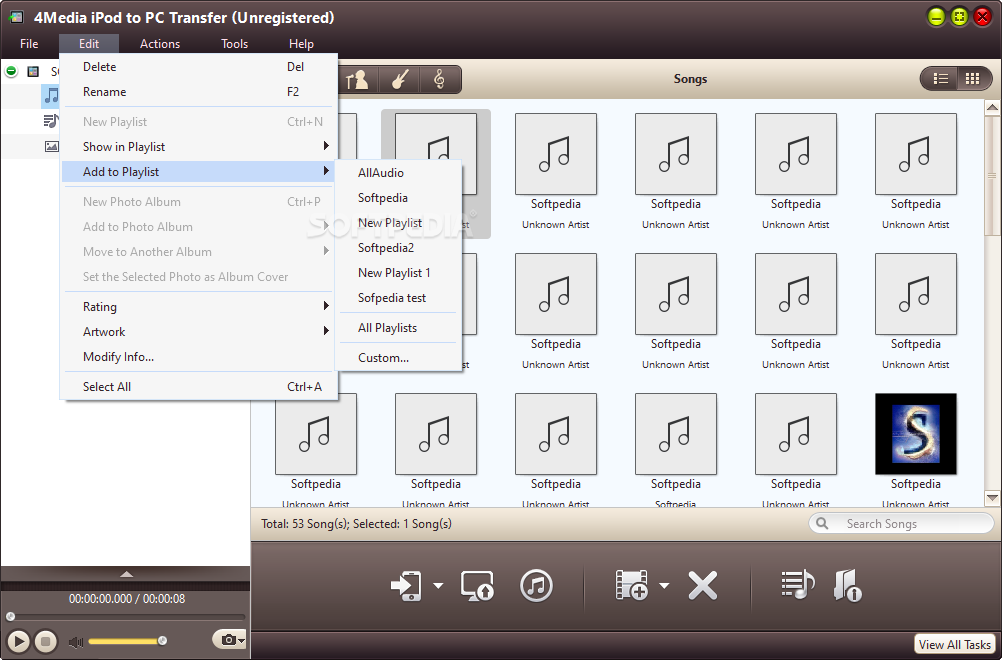This screenshot has height=660, width=1002.
Task: Select the Genres guitar icon
Action: click(x=399, y=79)
